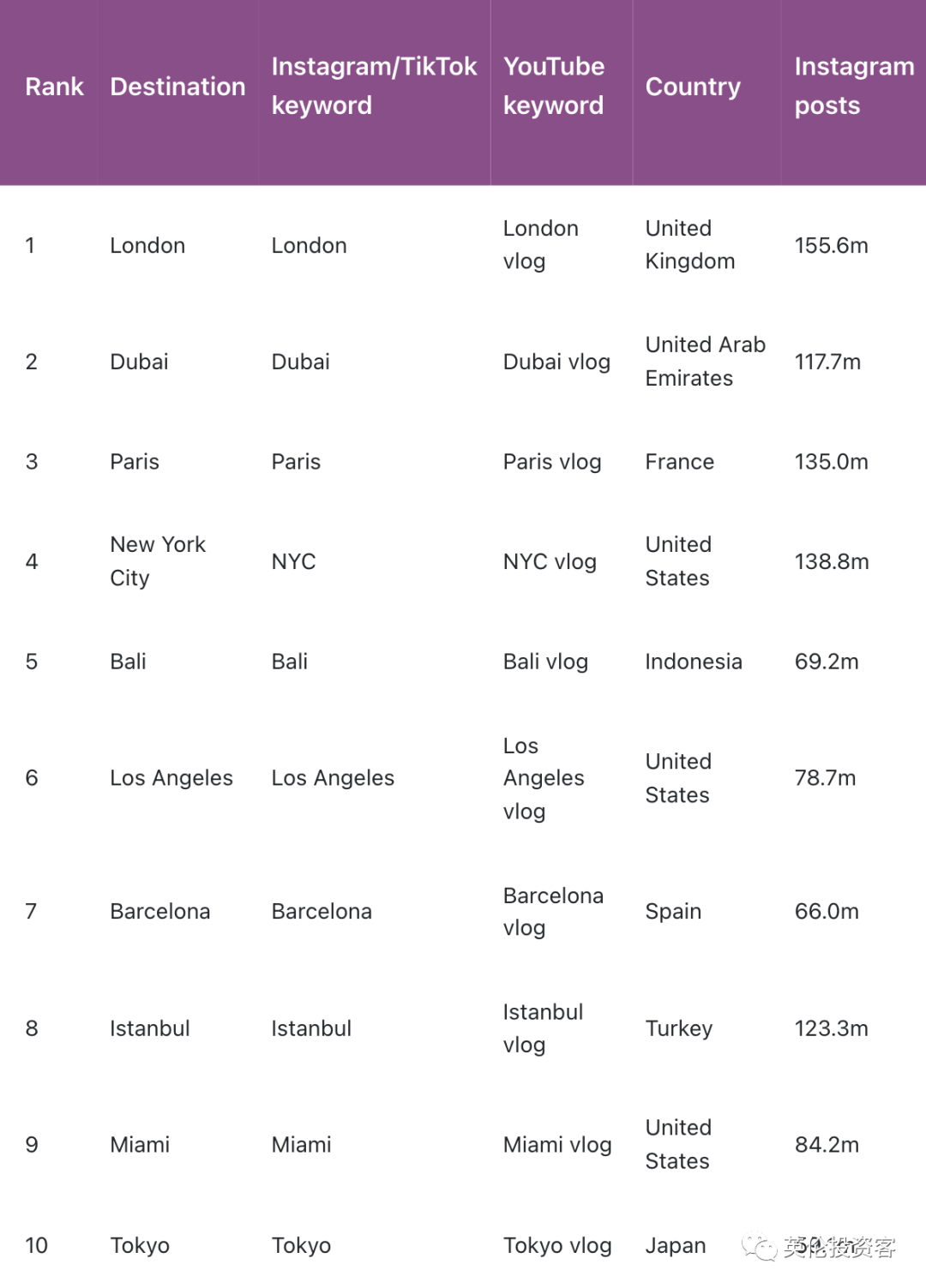The image size is (926, 1288).
Task: Select the Los Angeles vlog cell
Action: (x=544, y=778)
